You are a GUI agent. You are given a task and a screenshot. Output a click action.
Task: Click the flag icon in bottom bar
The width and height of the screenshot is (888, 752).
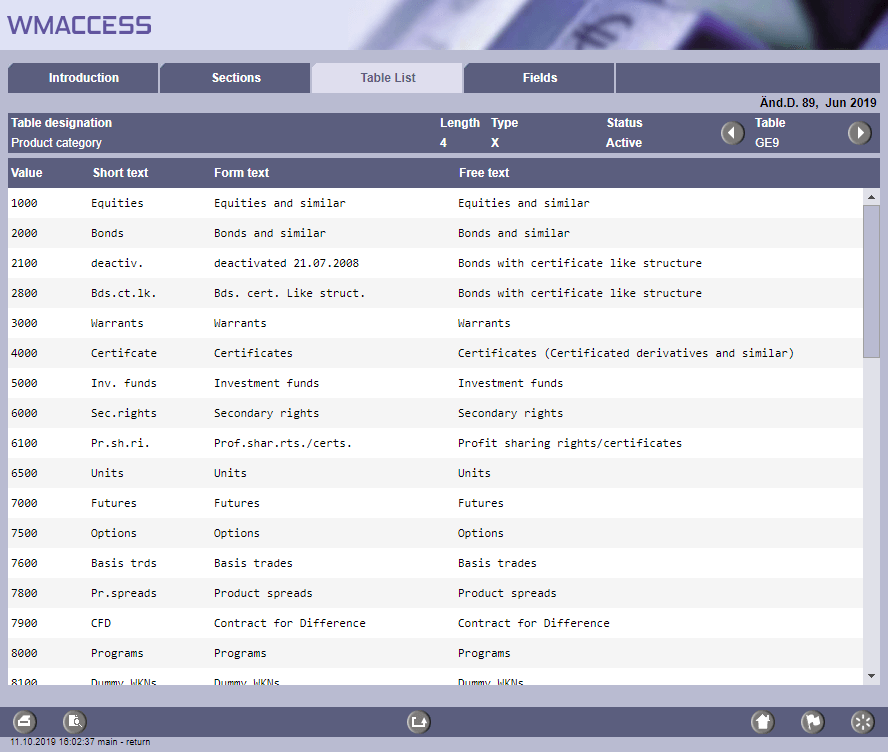click(x=812, y=721)
